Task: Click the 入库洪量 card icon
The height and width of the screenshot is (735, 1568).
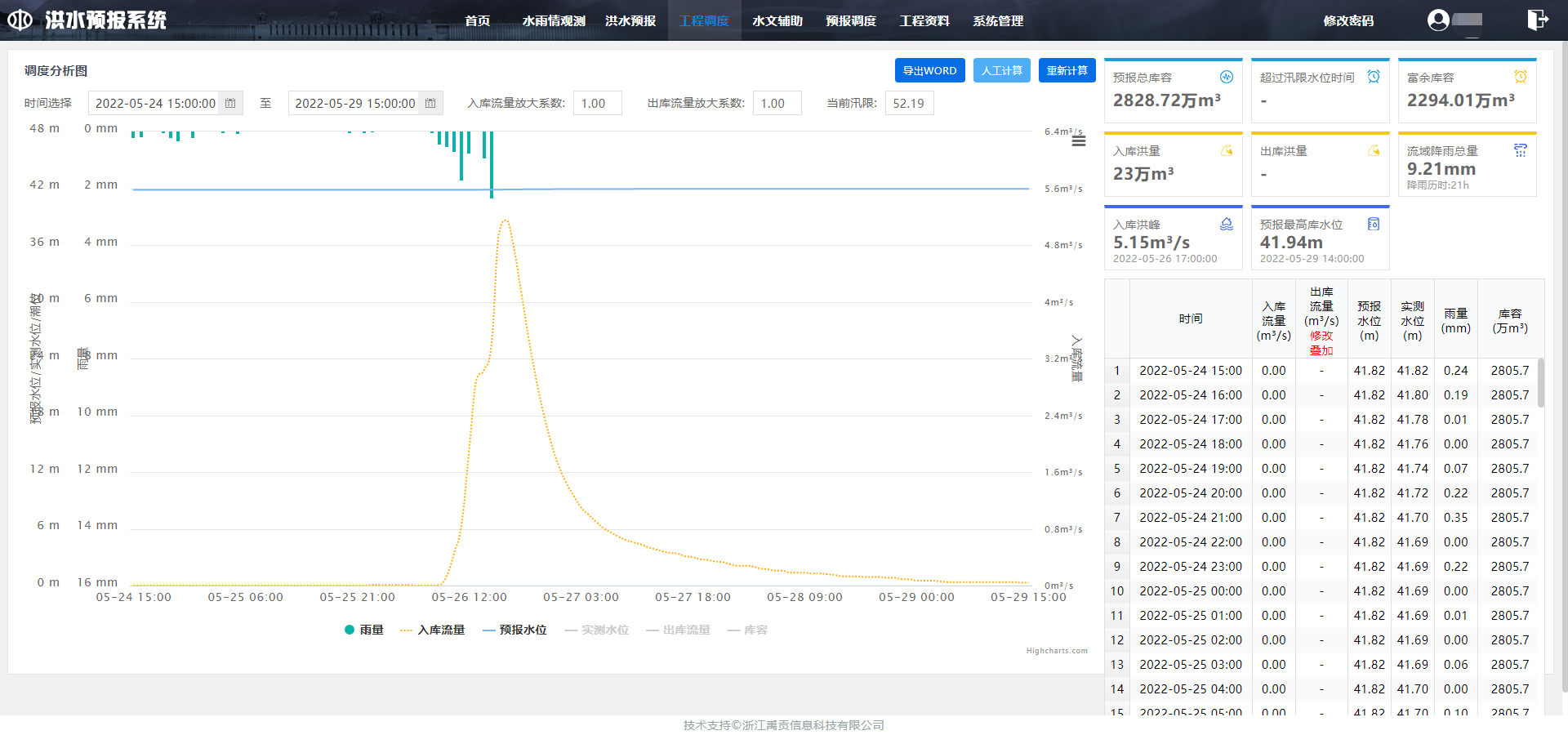Action: click(x=1227, y=150)
